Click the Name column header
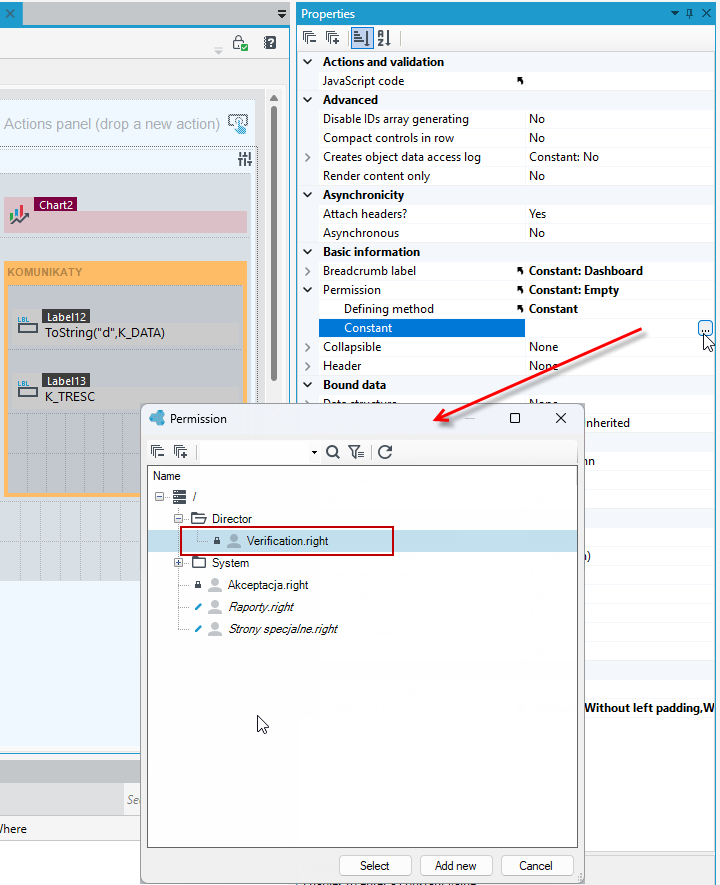 tap(167, 476)
